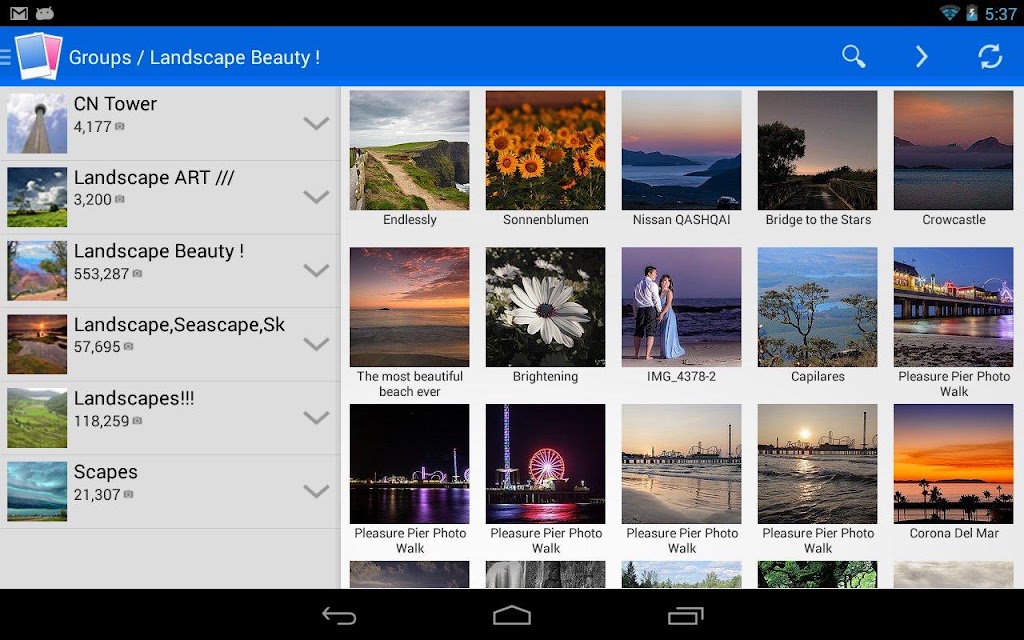Select the Landscape ART /// group name

coord(154,178)
